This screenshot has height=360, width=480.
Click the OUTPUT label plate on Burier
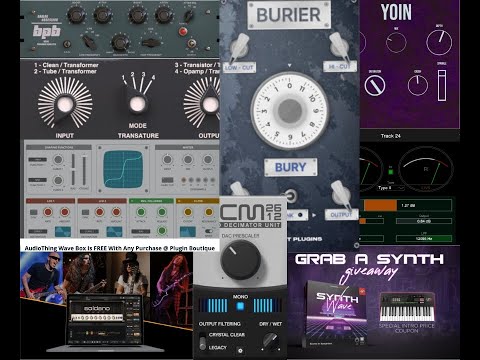click(341, 215)
